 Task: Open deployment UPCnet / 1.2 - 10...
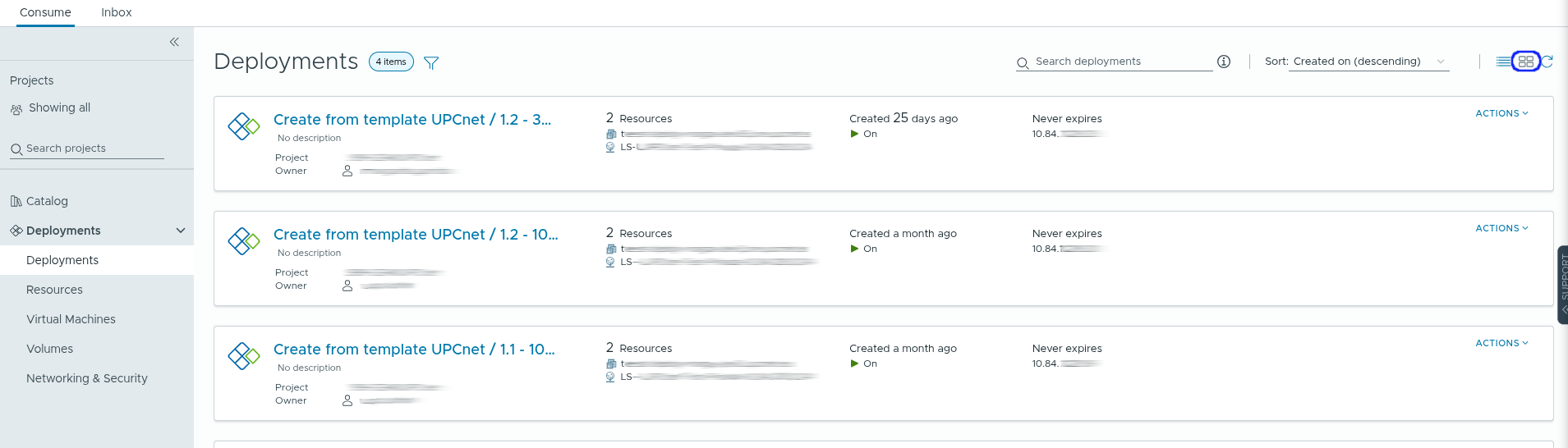tap(416, 235)
